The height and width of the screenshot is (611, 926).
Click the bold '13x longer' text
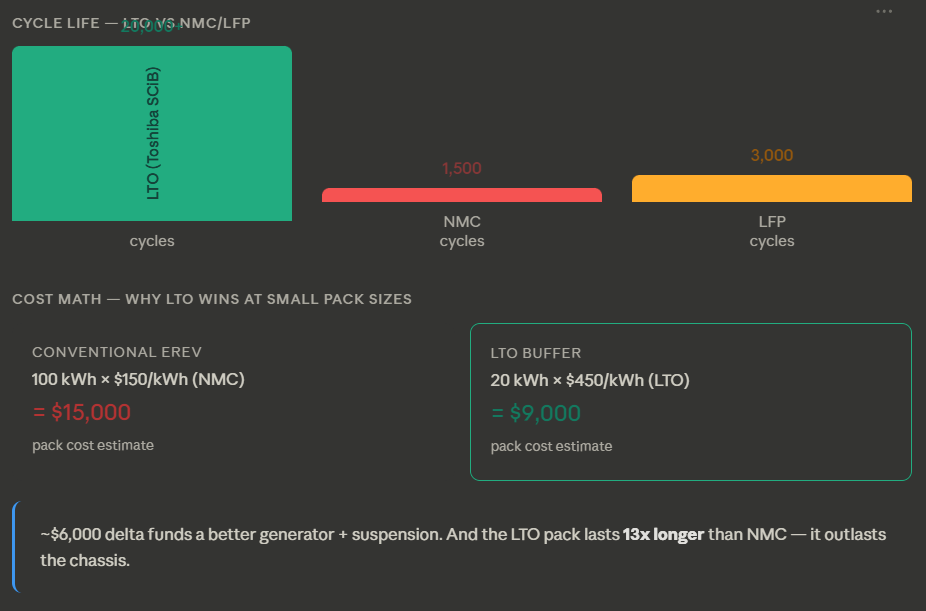663,535
